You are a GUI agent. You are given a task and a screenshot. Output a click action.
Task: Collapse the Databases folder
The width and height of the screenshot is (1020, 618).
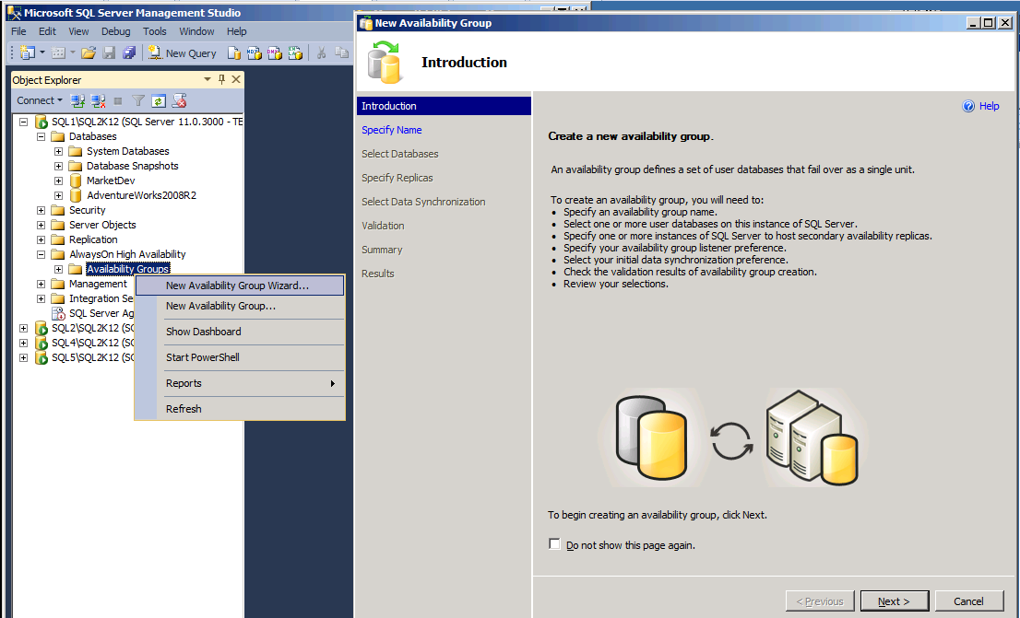41,137
